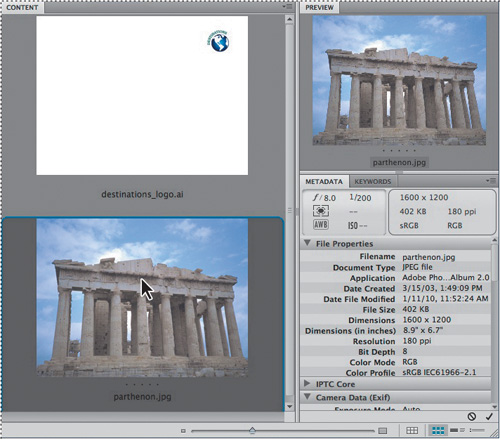Click the destinations_logo.ai filename label
The height and width of the screenshot is (439, 500).
pyautogui.click(x=142, y=194)
